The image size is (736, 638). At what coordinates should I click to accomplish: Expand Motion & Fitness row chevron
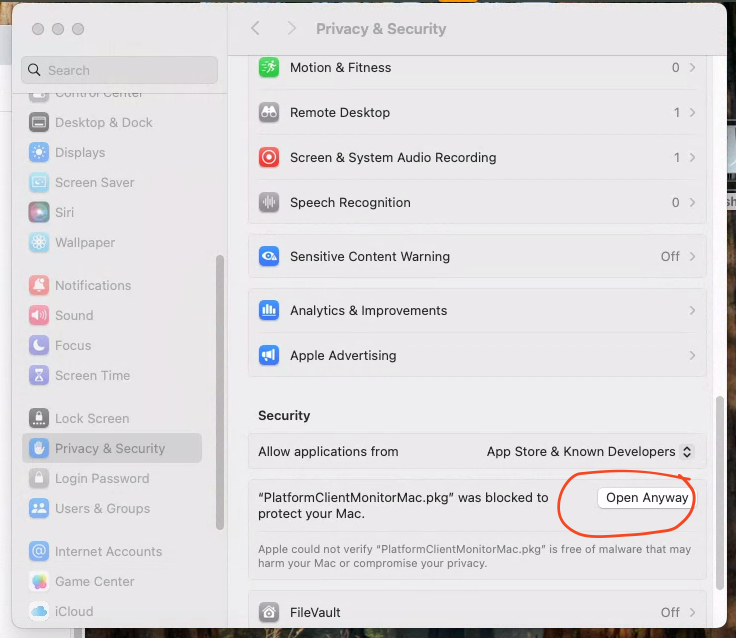click(692, 68)
